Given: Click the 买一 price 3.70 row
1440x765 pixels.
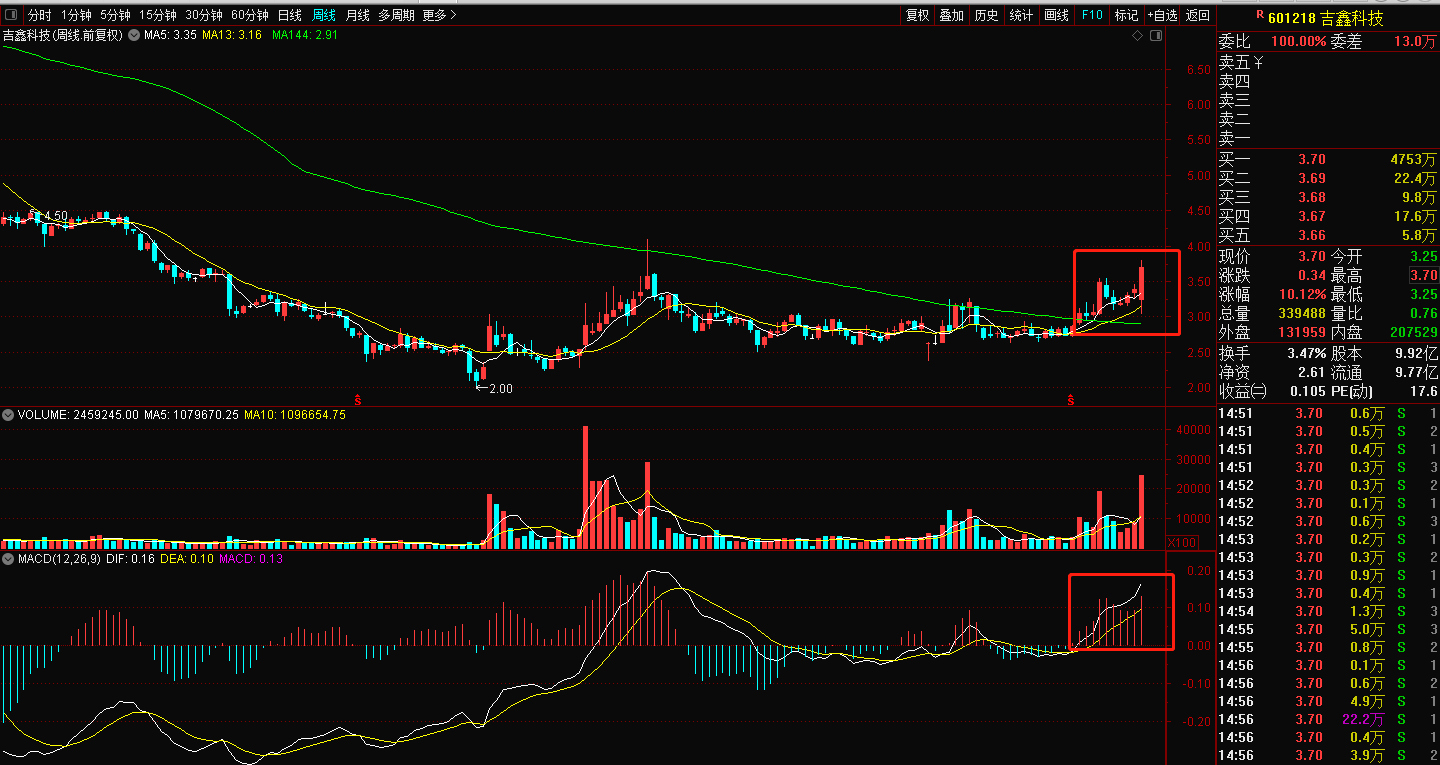Looking at the screenshot, I should pyautogui.click(x=1327, y=159).
